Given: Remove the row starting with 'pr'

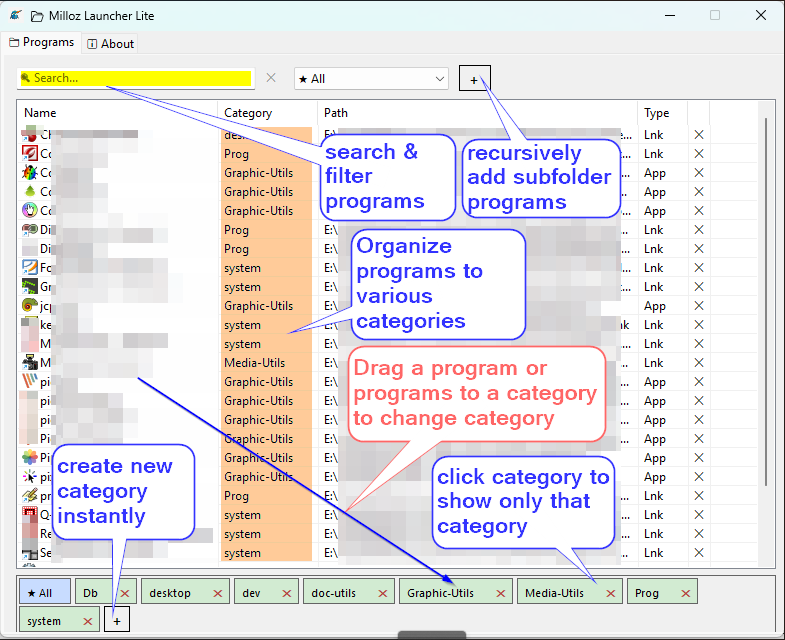Looking at the screenshot, I should click(699, 496).
